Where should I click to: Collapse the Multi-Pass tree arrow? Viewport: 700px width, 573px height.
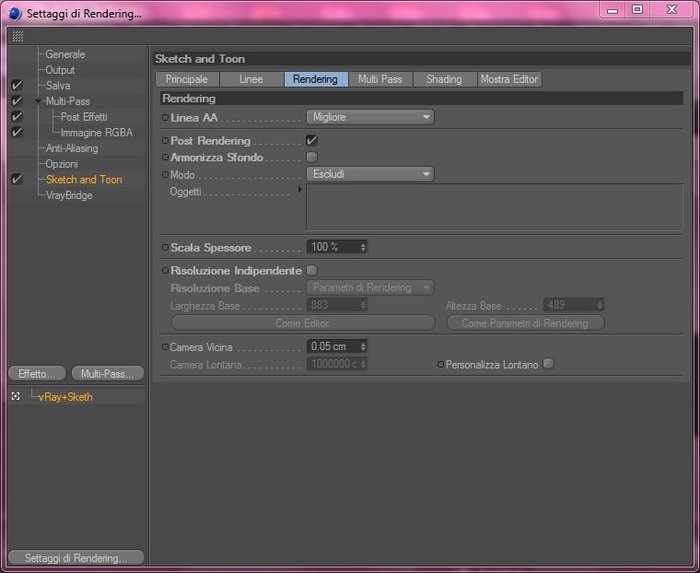pos(38,101)
